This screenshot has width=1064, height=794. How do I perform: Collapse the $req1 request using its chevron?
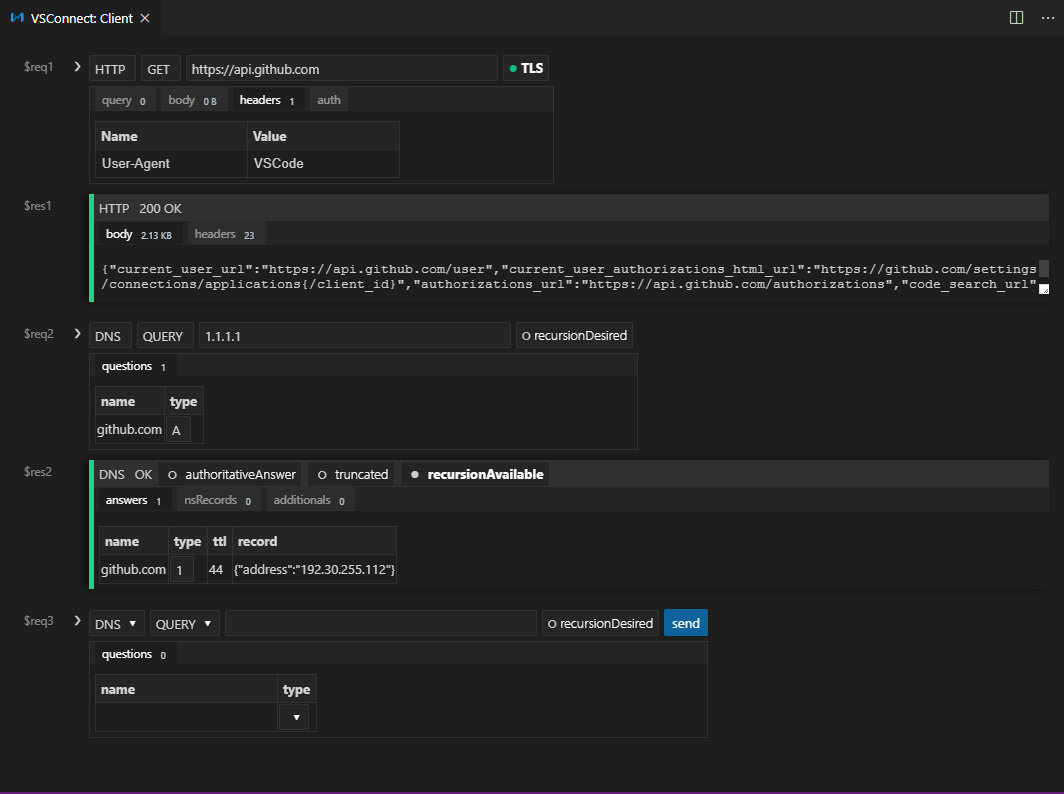pyautogui.click(x=77, y=66)
